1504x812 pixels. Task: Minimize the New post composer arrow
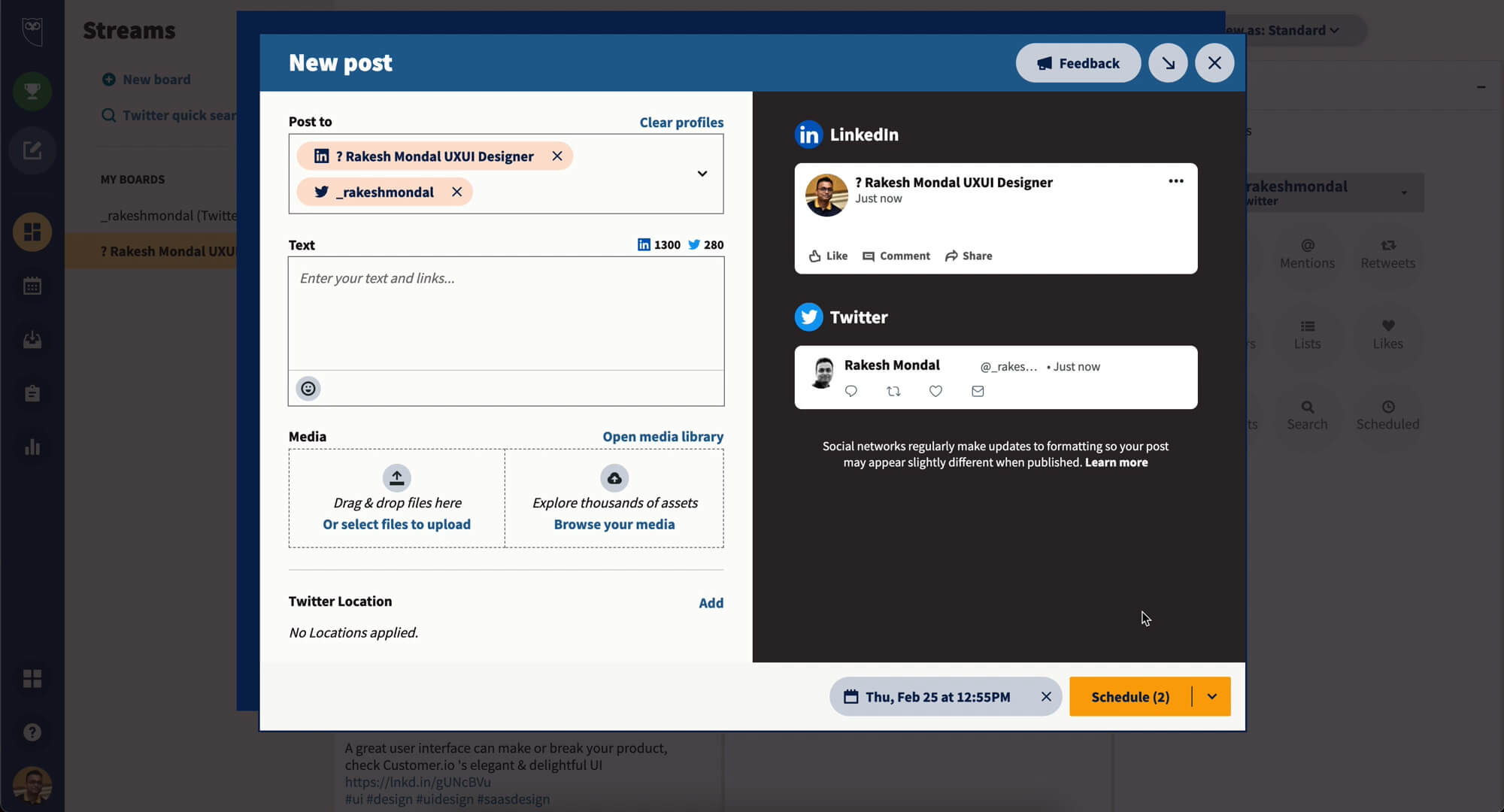(1168, 63)
